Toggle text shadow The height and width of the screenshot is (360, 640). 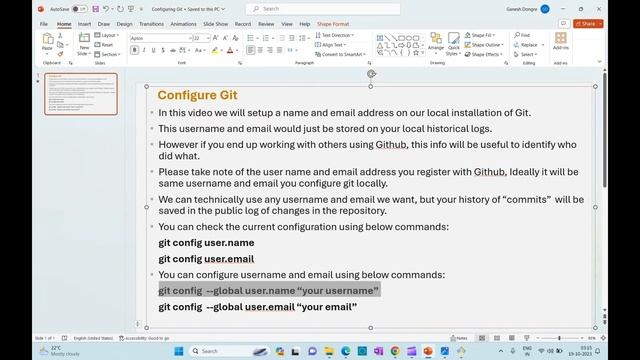tap(163, 50)
